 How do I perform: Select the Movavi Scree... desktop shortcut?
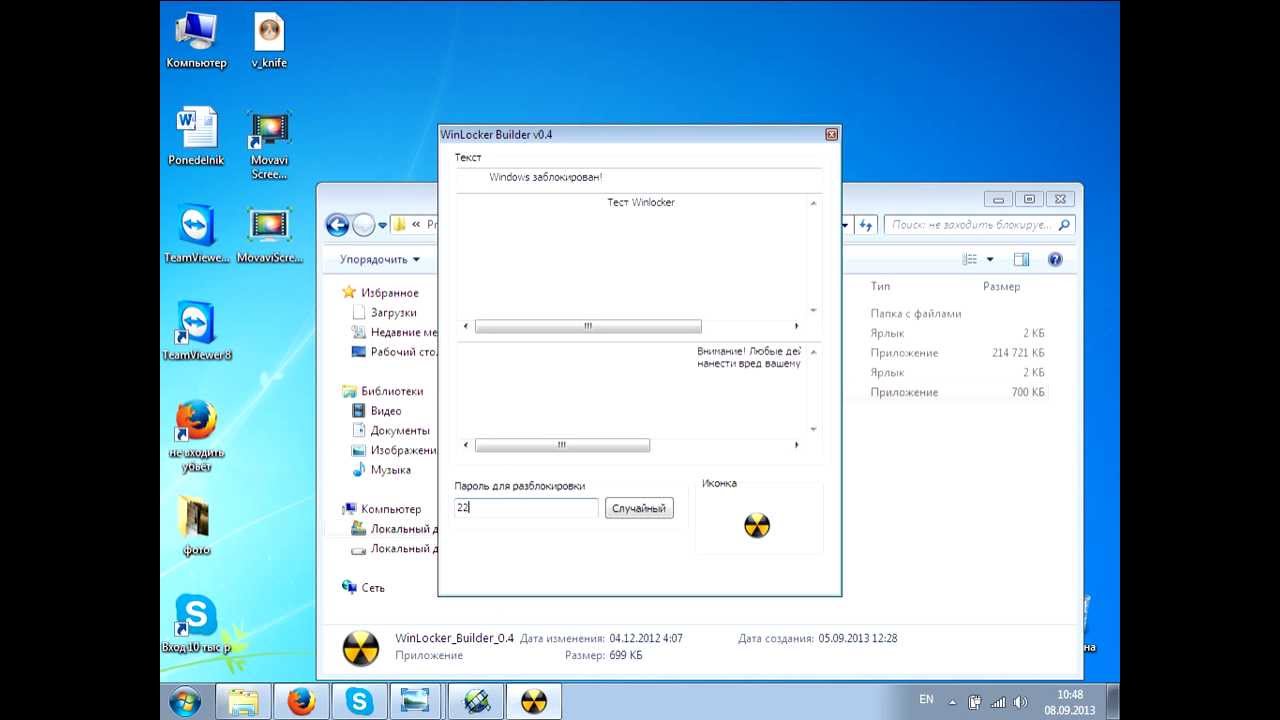[x=269, y=145]
